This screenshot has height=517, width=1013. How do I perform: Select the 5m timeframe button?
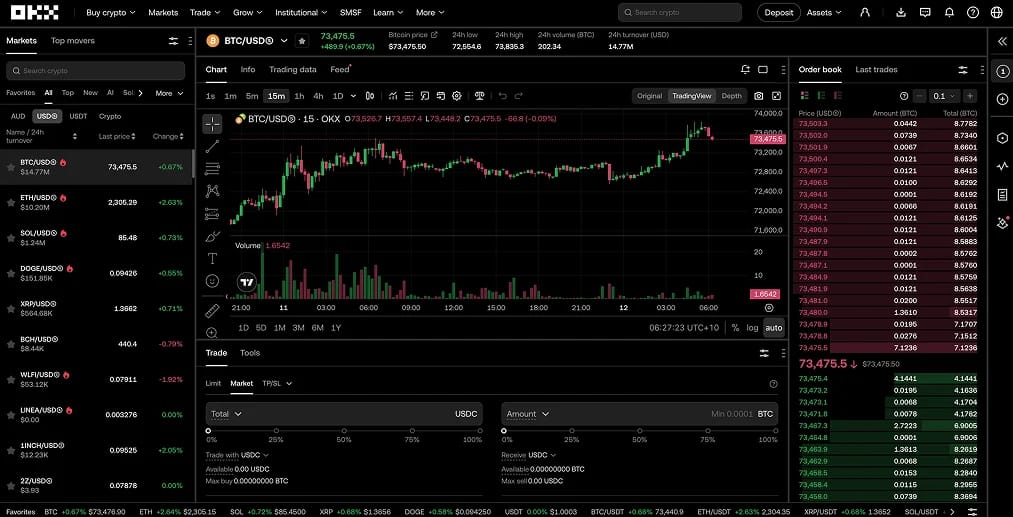coord(252,96)
